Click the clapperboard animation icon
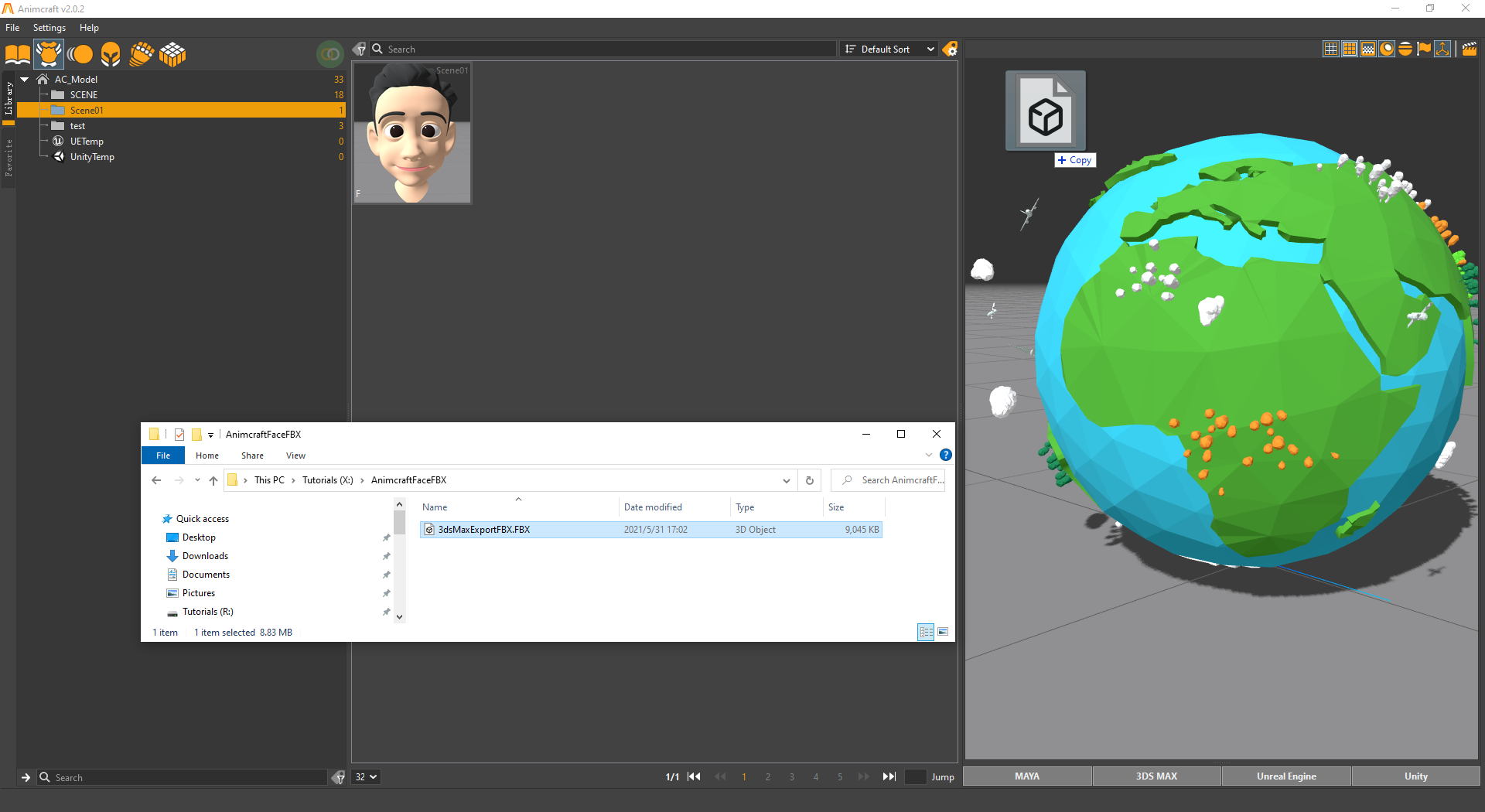This screenshot has width=1485, height=812. click(x=1470, y=49)
